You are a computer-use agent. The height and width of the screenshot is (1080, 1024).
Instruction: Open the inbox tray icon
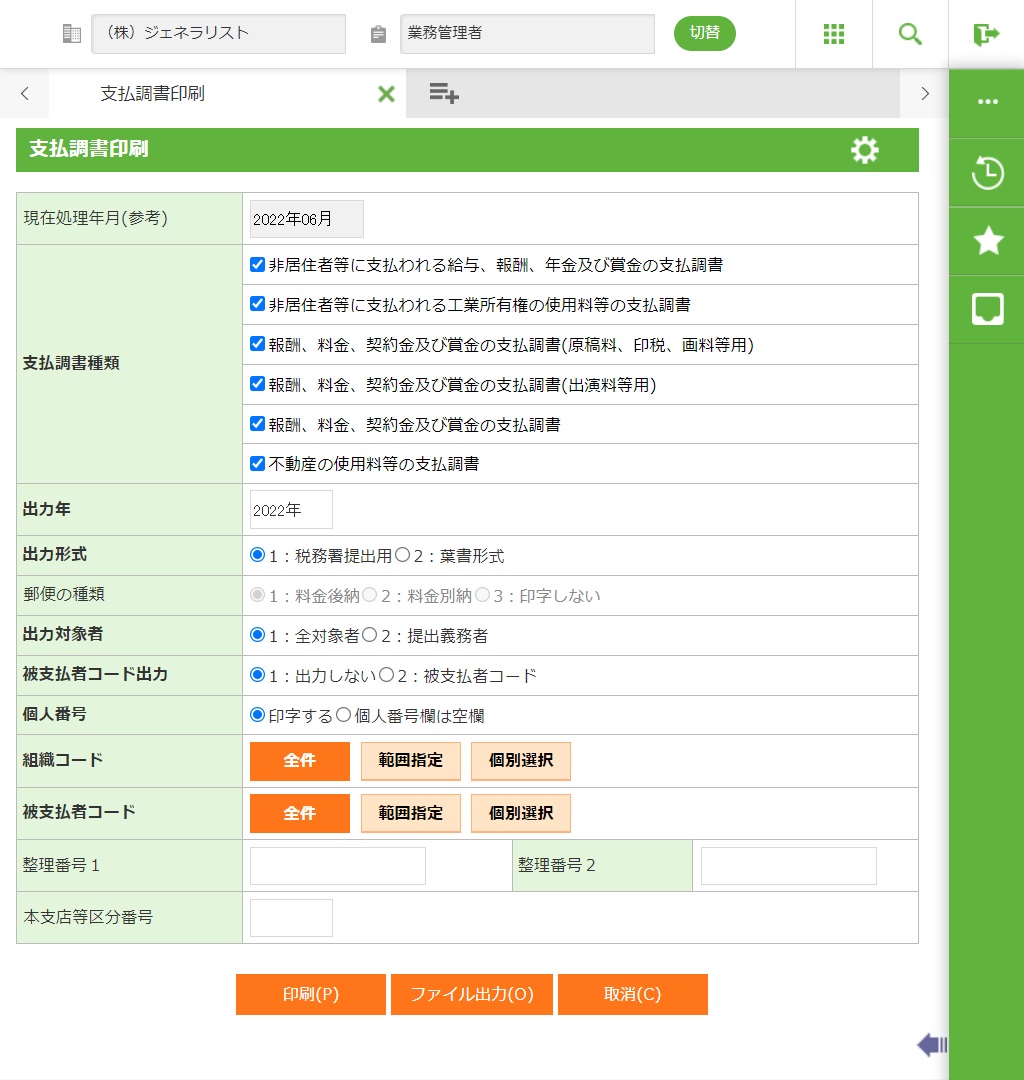987,309
